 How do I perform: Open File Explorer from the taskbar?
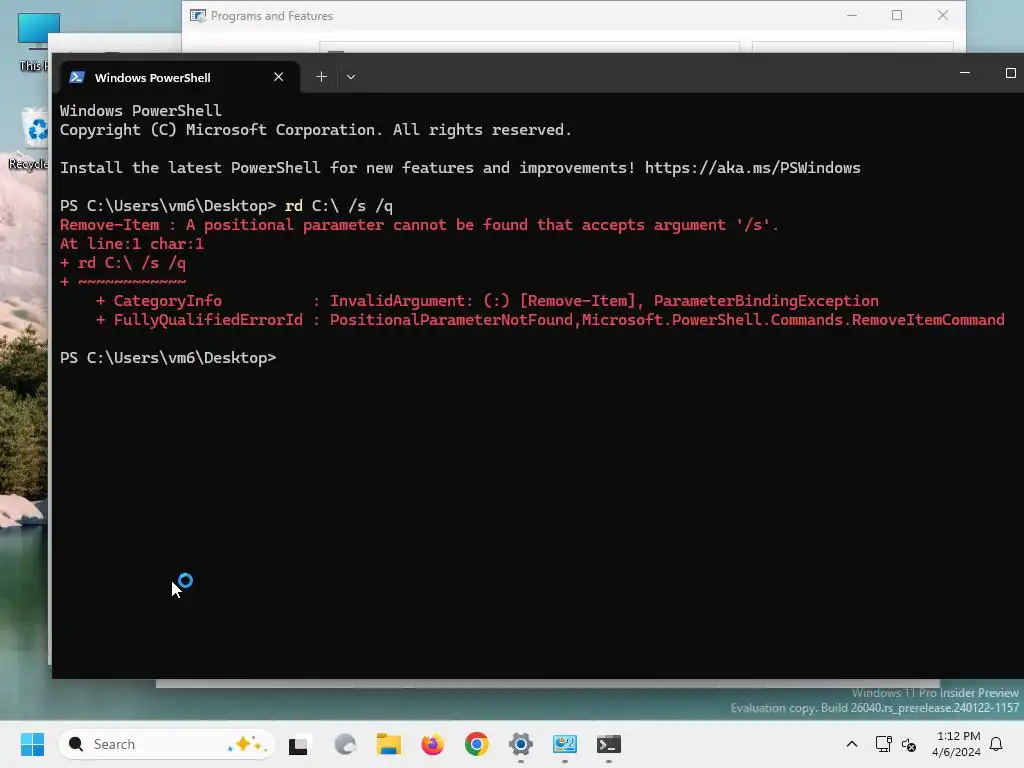click(389, 744)
